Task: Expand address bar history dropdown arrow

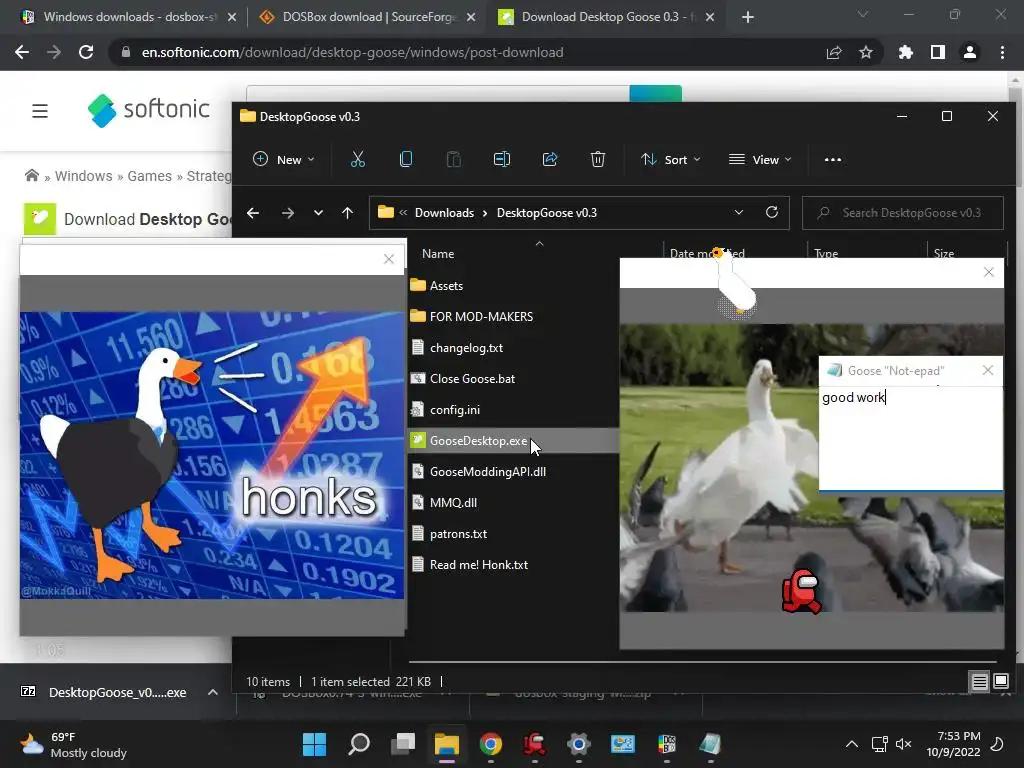Action: pyautogui.click(x=739, y=212)
